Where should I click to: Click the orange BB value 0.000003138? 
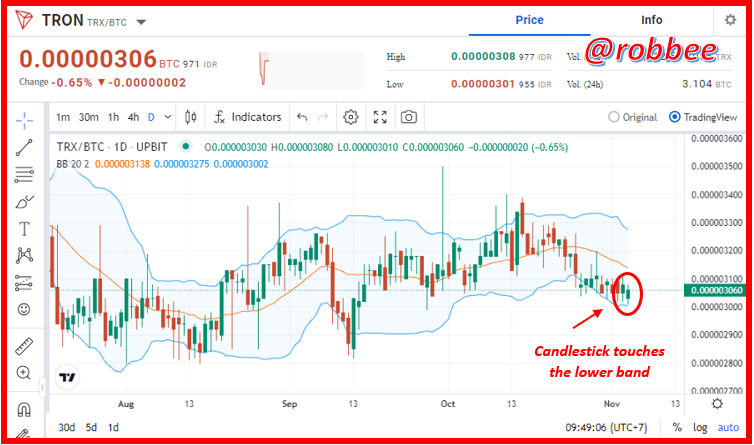point(123,164)
